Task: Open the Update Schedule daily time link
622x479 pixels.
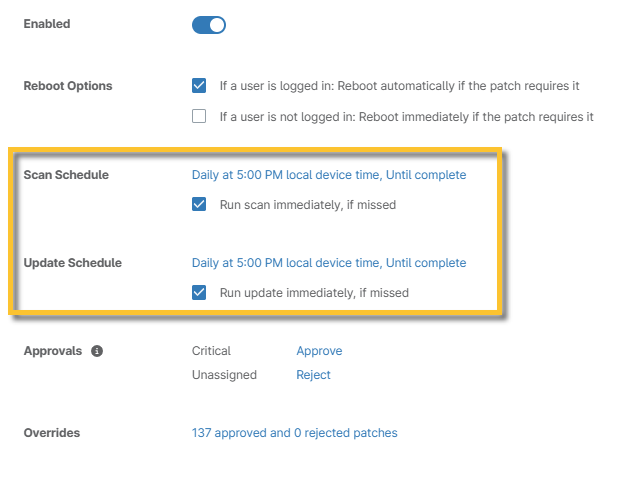Action: [x=328, y=263]
